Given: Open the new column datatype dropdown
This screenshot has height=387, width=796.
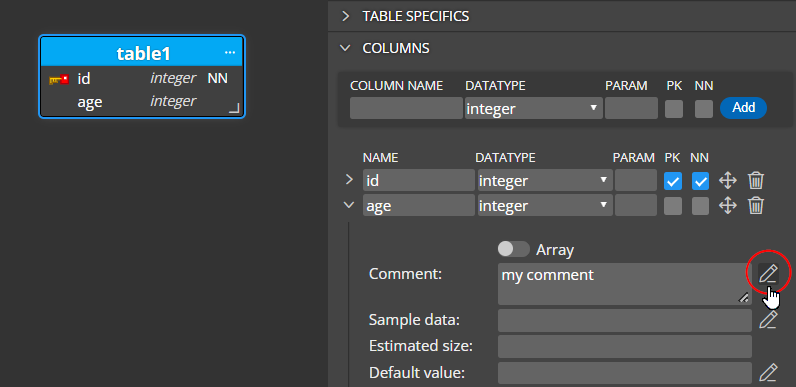Looking at the screenshot, I should pyautogui.click(x=534, y=108).
